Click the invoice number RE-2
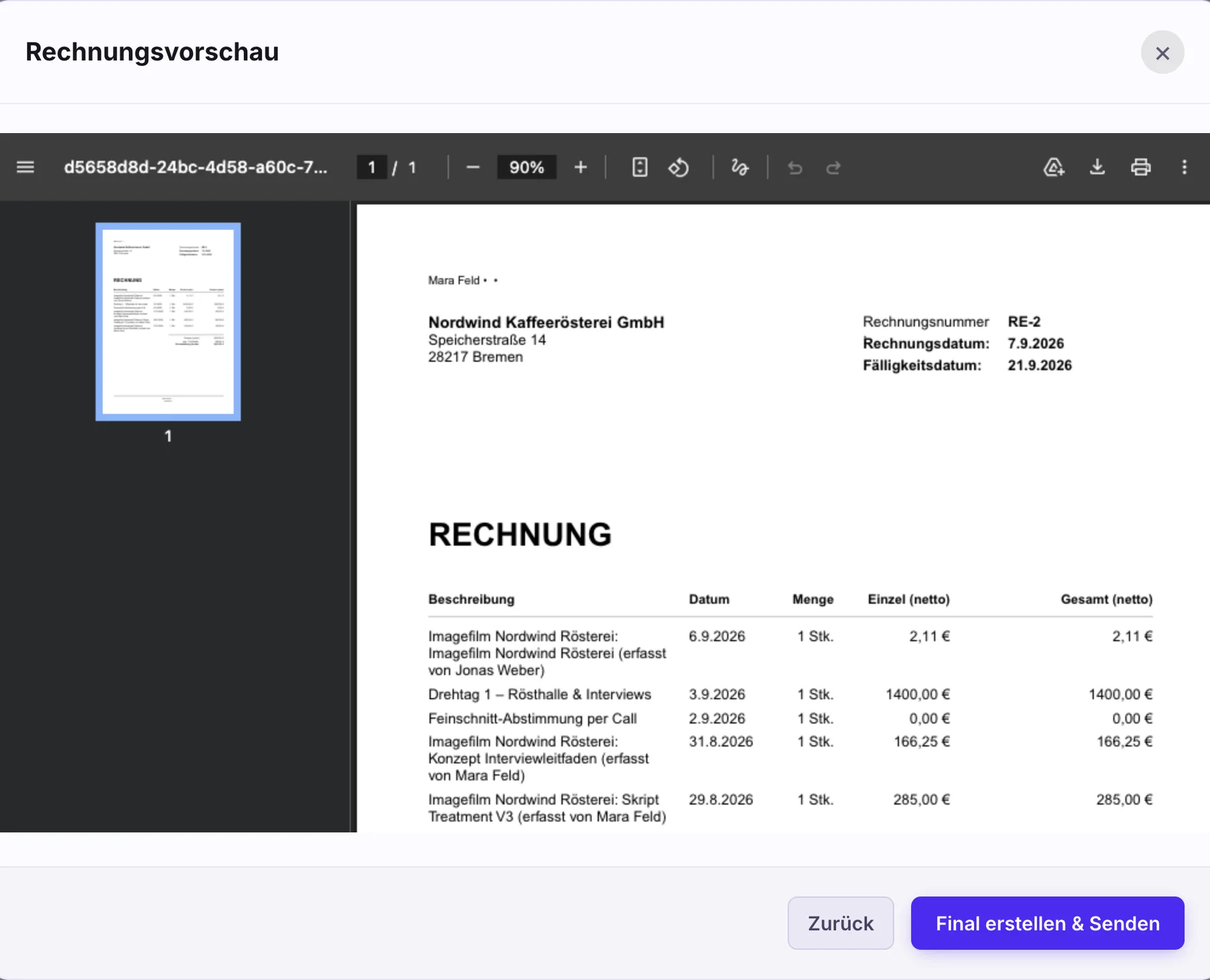The image size is (1210, 980). [x=1024, y=321]
